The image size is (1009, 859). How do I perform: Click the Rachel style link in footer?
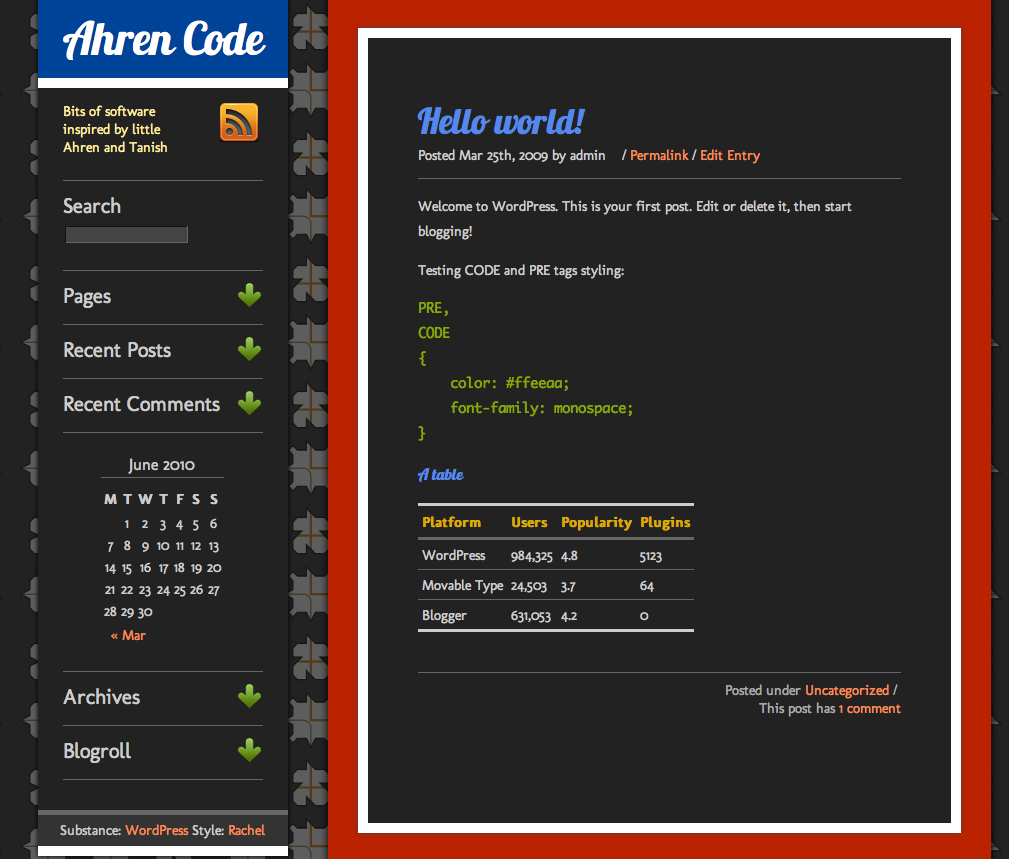click(x=246, y=830)
